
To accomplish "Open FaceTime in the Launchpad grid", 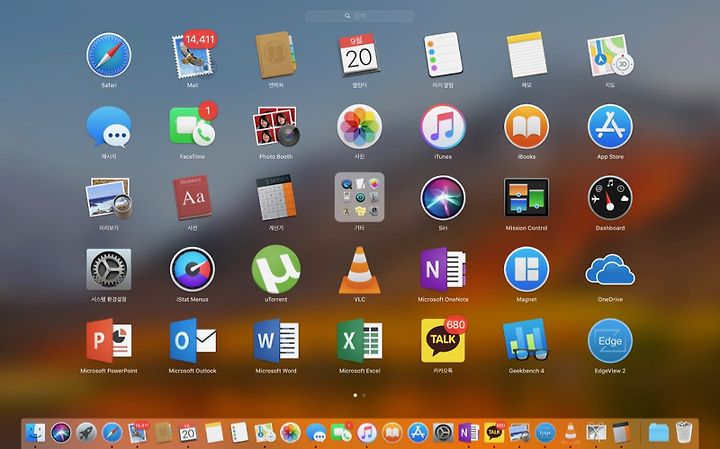I will point(193,125).
